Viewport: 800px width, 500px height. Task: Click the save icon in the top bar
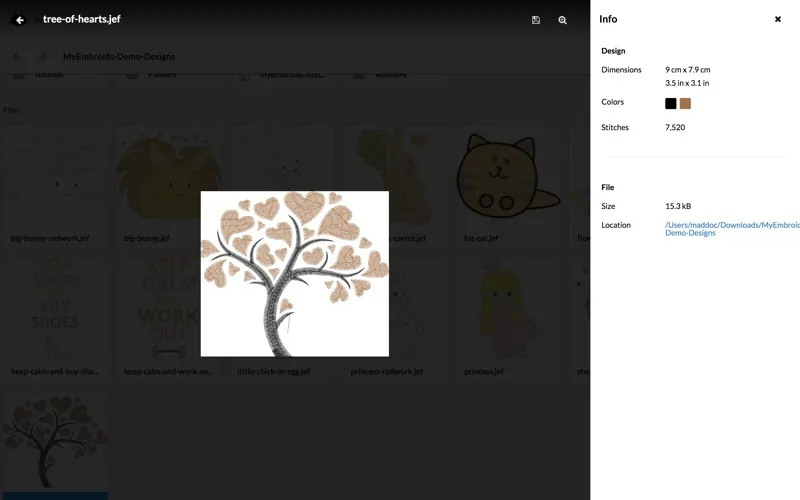coord(536,20)
